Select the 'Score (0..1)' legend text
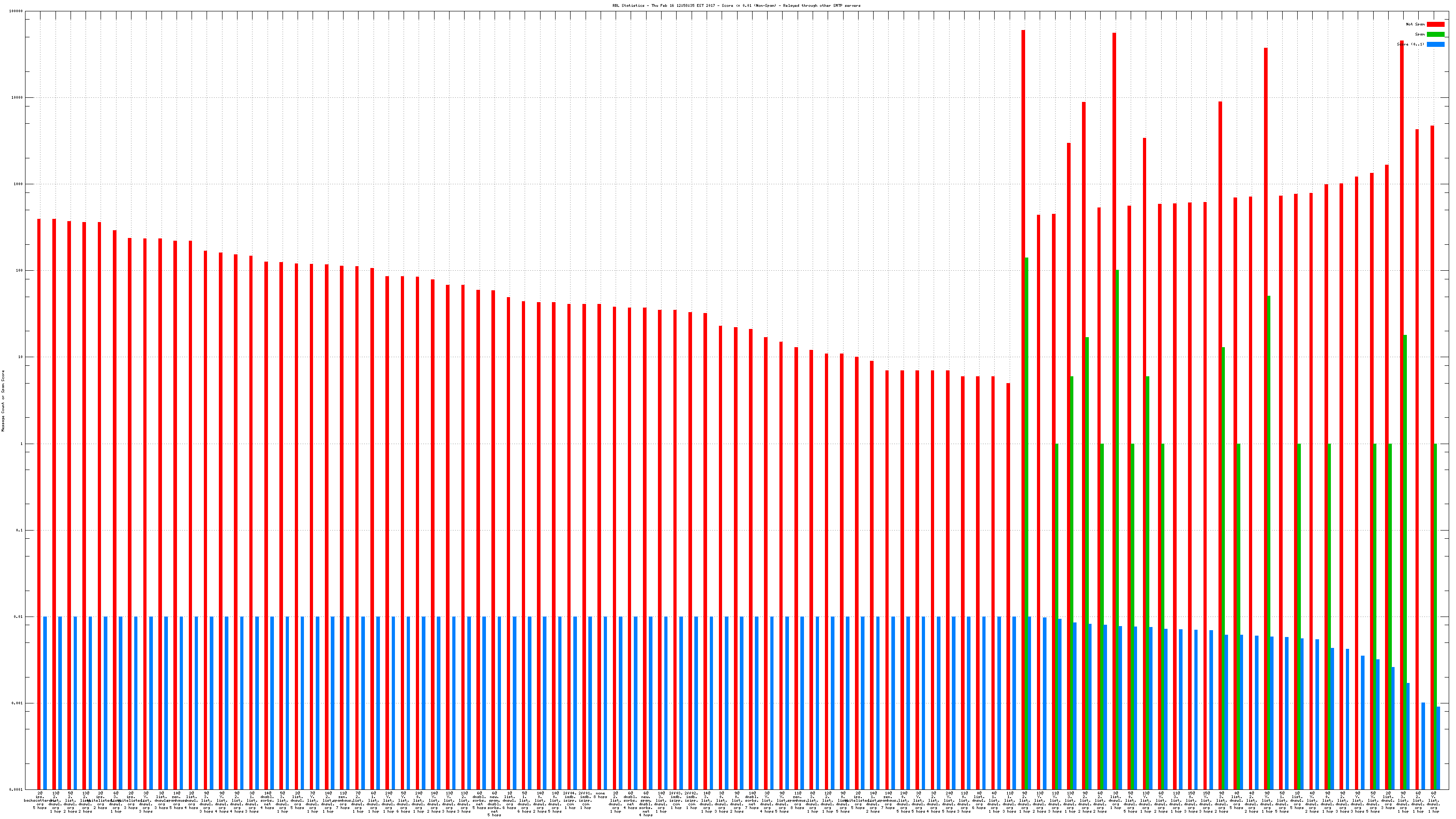This screenshot has height=819, width=1456. [1410, 44]
